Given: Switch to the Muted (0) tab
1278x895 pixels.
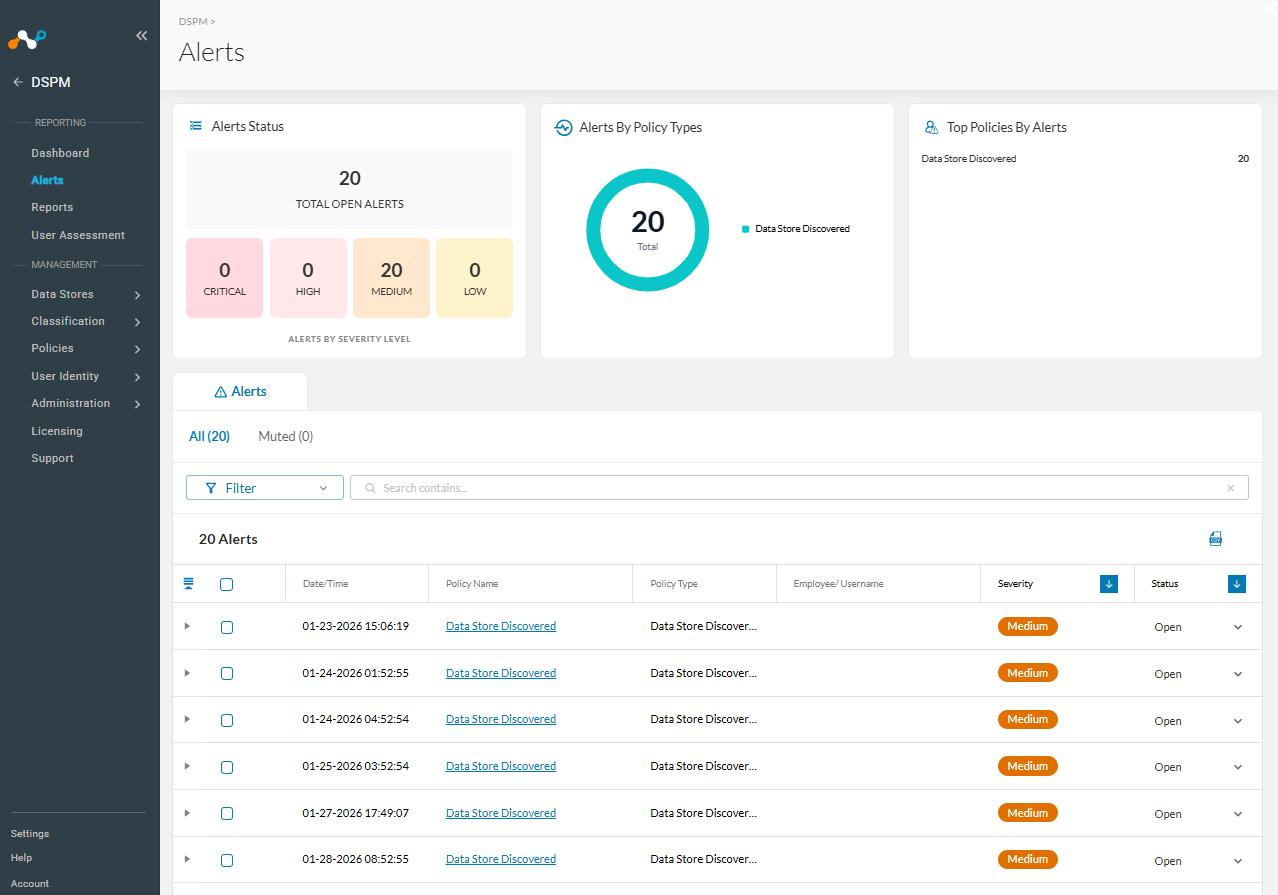Looking at the screenshot, I should (286, 436).
